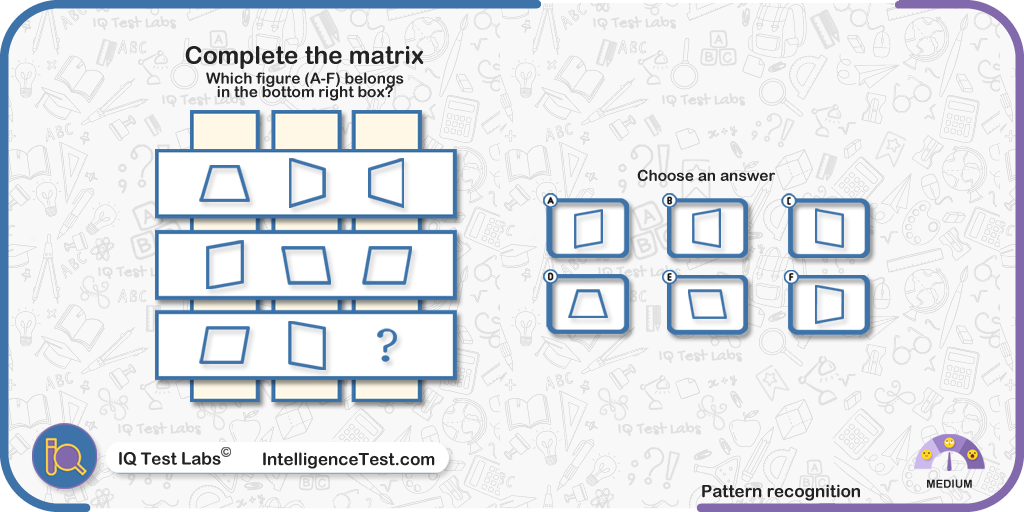Click bottom row middle quadrilateral
The width and height of the screenshot is (1024, 512).
307,345
